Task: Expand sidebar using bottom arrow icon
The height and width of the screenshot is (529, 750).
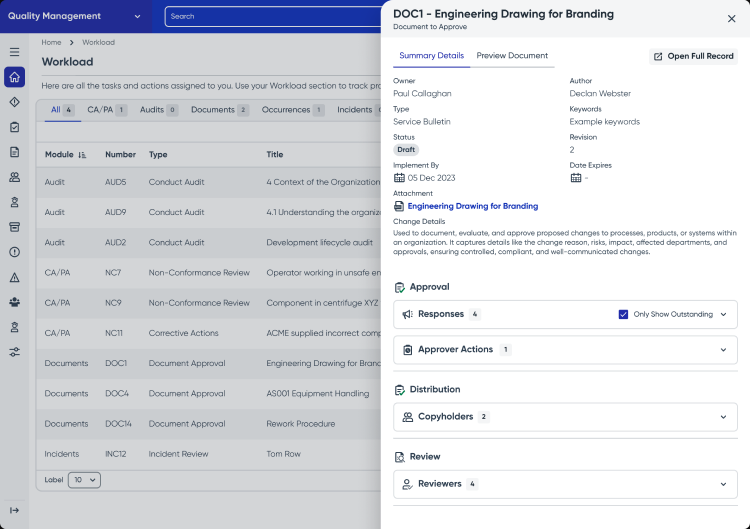Action: [x=14, y=510]
